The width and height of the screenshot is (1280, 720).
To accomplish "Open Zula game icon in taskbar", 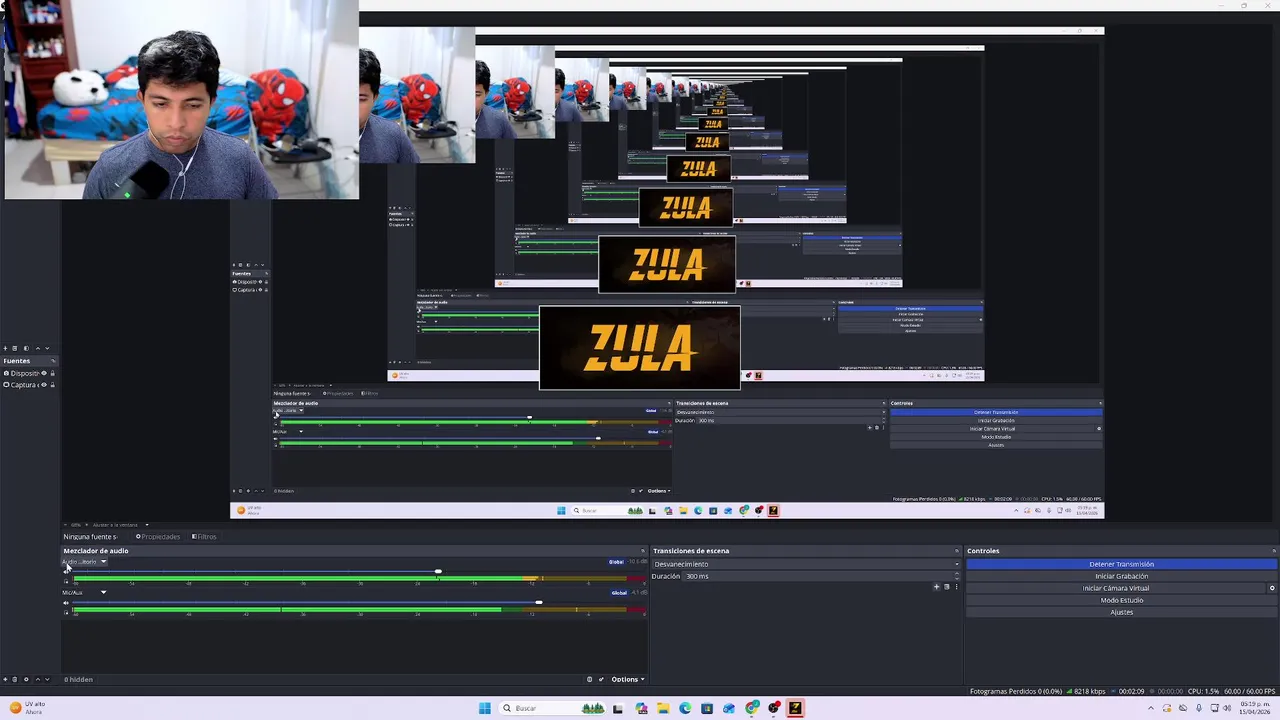I will 795,708.
